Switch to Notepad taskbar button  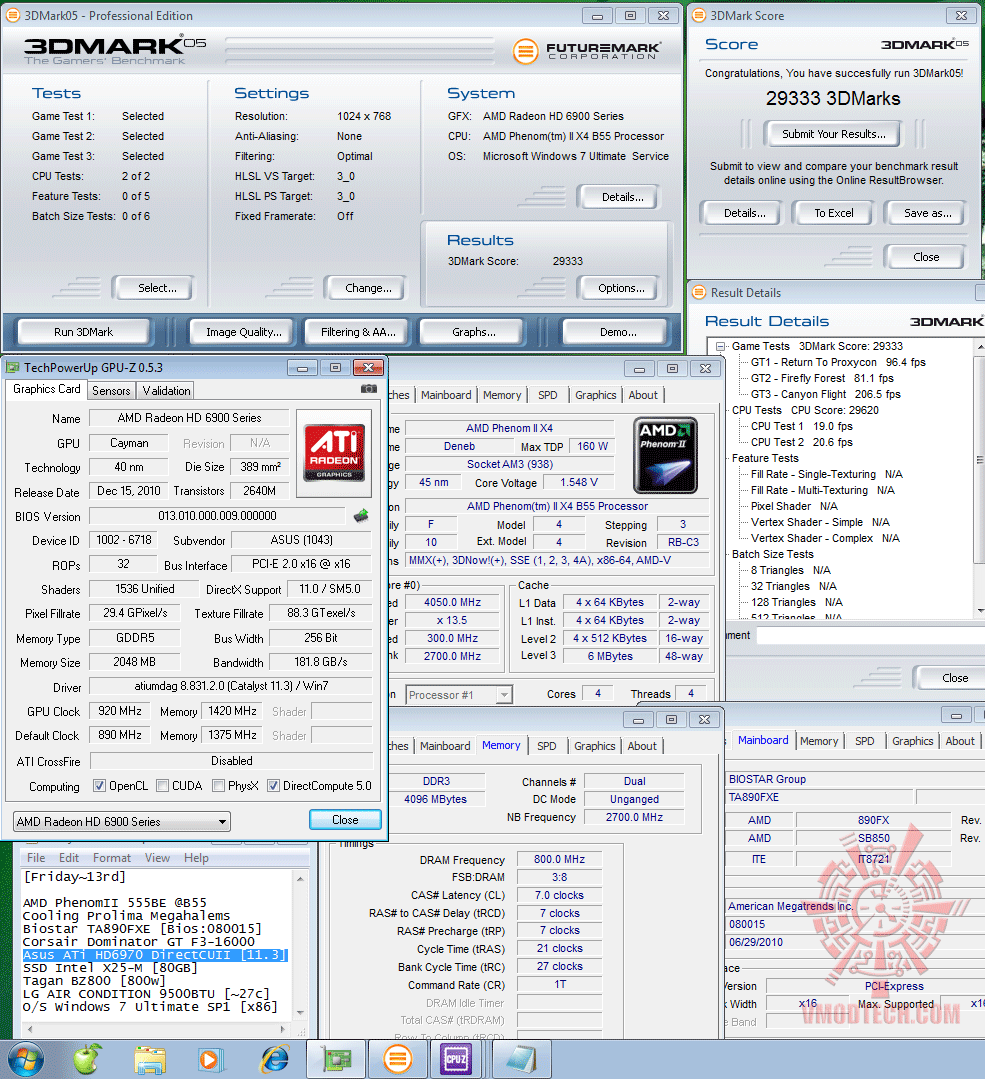(x=521, y=1059)
